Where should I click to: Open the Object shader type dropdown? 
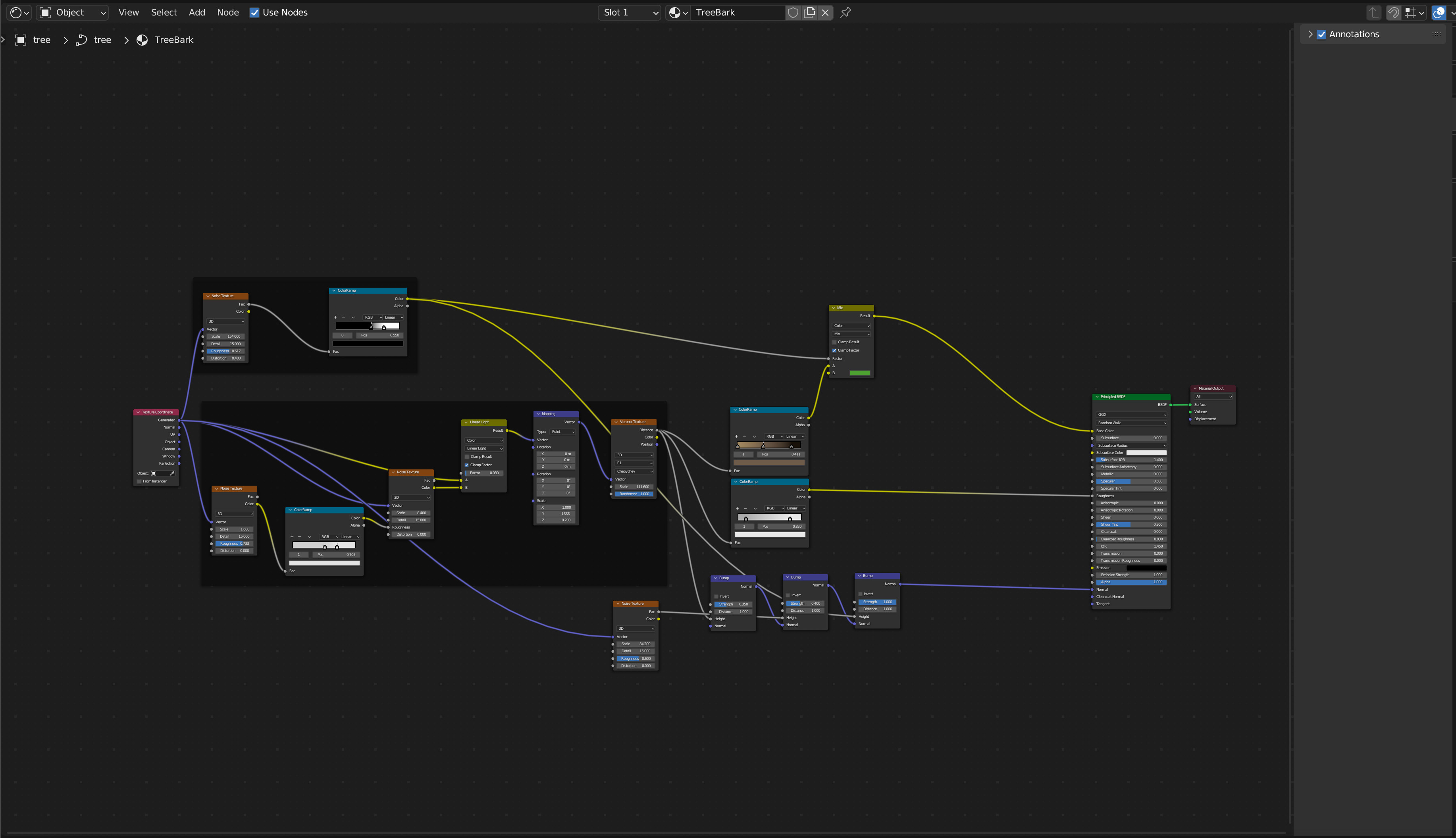73,13
